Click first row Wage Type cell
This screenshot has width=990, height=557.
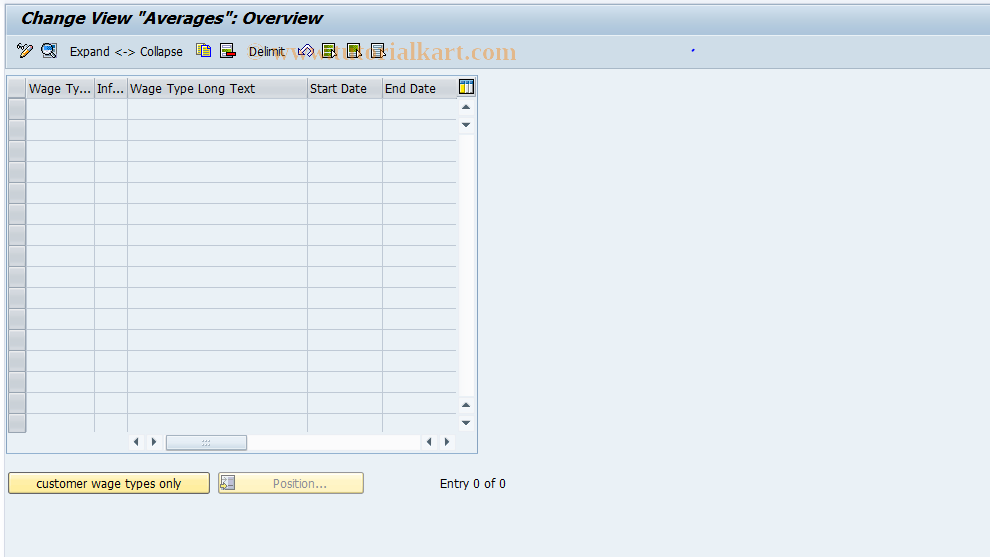60,109
